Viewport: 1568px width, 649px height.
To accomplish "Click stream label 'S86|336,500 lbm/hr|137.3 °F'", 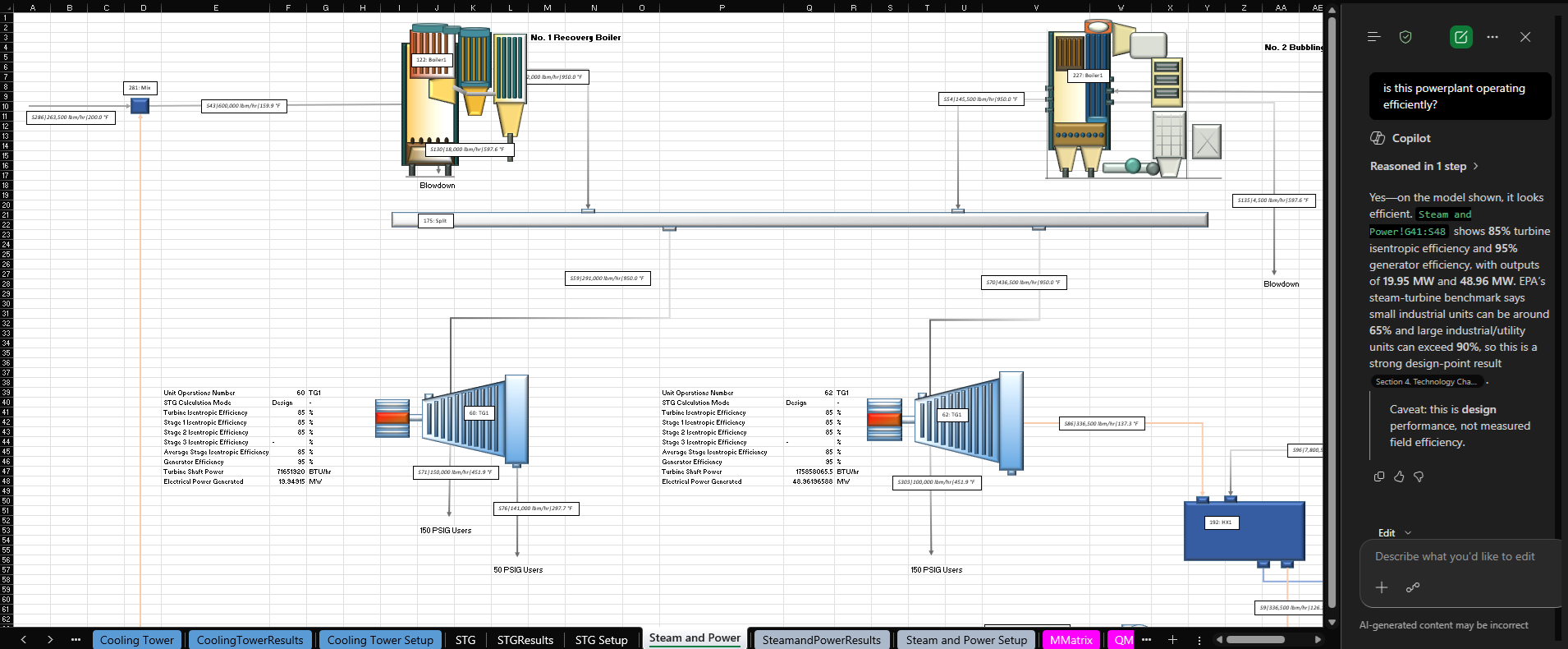I will click(1102, 424).
